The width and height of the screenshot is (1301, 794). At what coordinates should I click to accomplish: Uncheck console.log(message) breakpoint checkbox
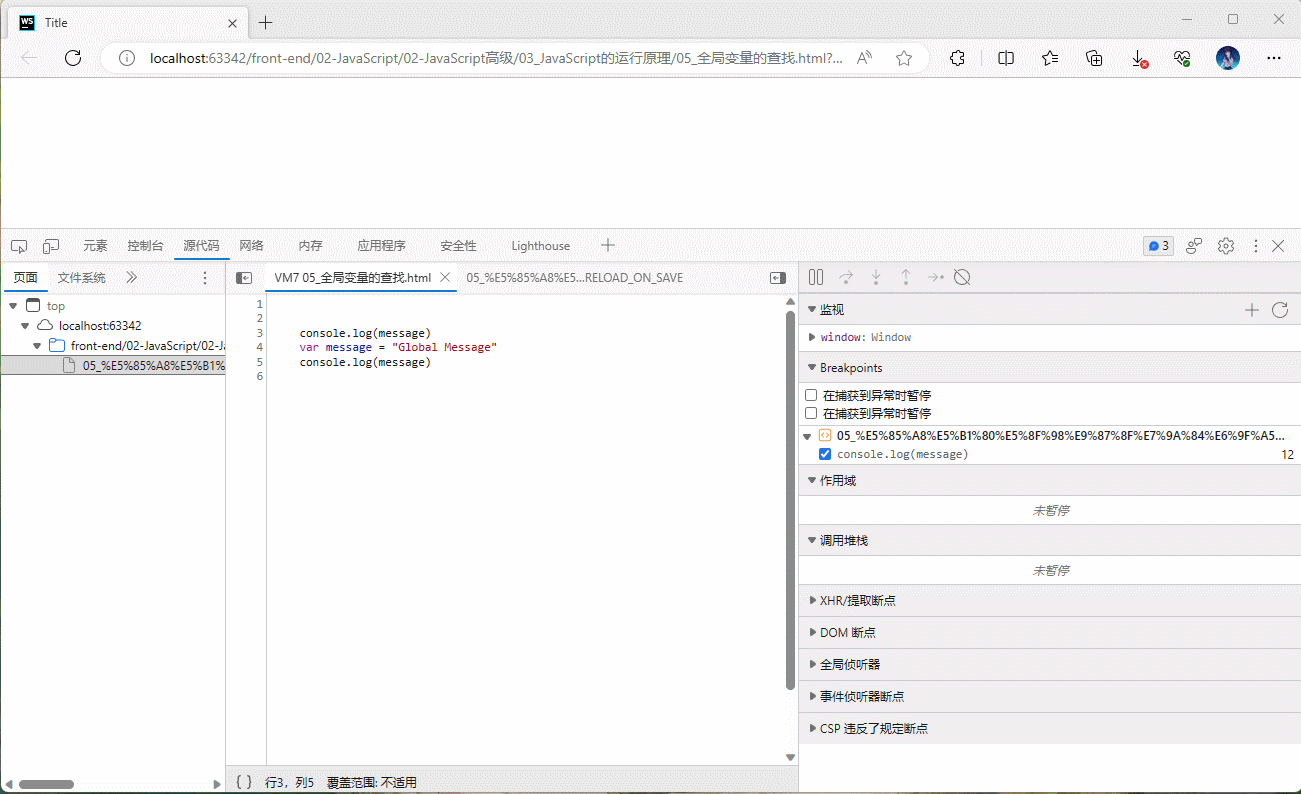point(825,454)
